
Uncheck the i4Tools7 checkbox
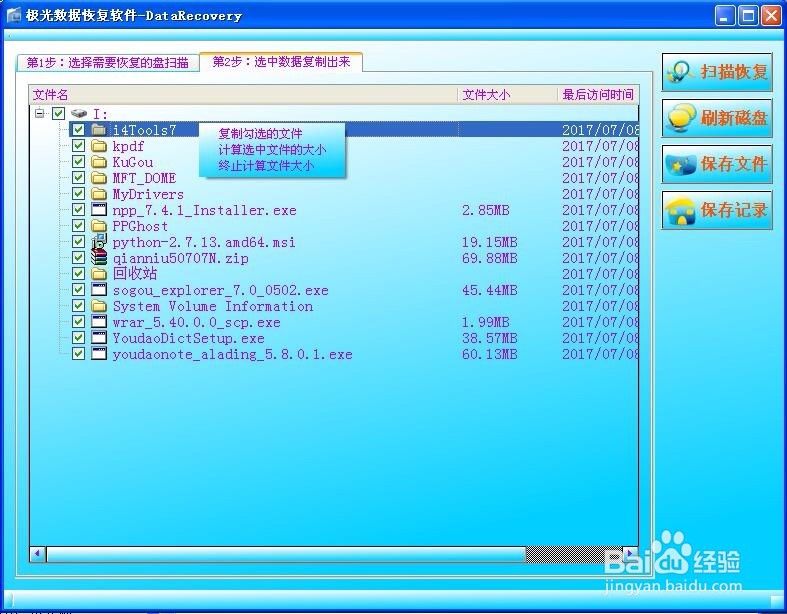click(x=78, y=130)
